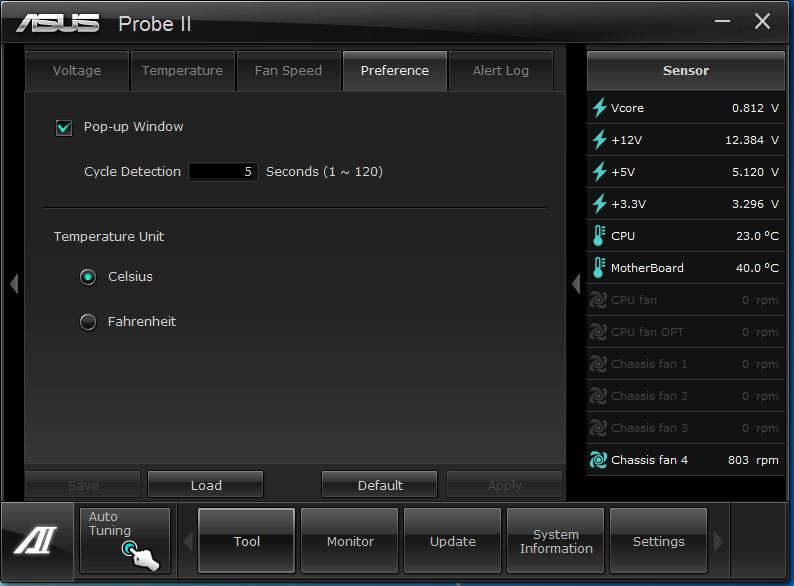
Task: Open System Information
Action: [556, 541]
